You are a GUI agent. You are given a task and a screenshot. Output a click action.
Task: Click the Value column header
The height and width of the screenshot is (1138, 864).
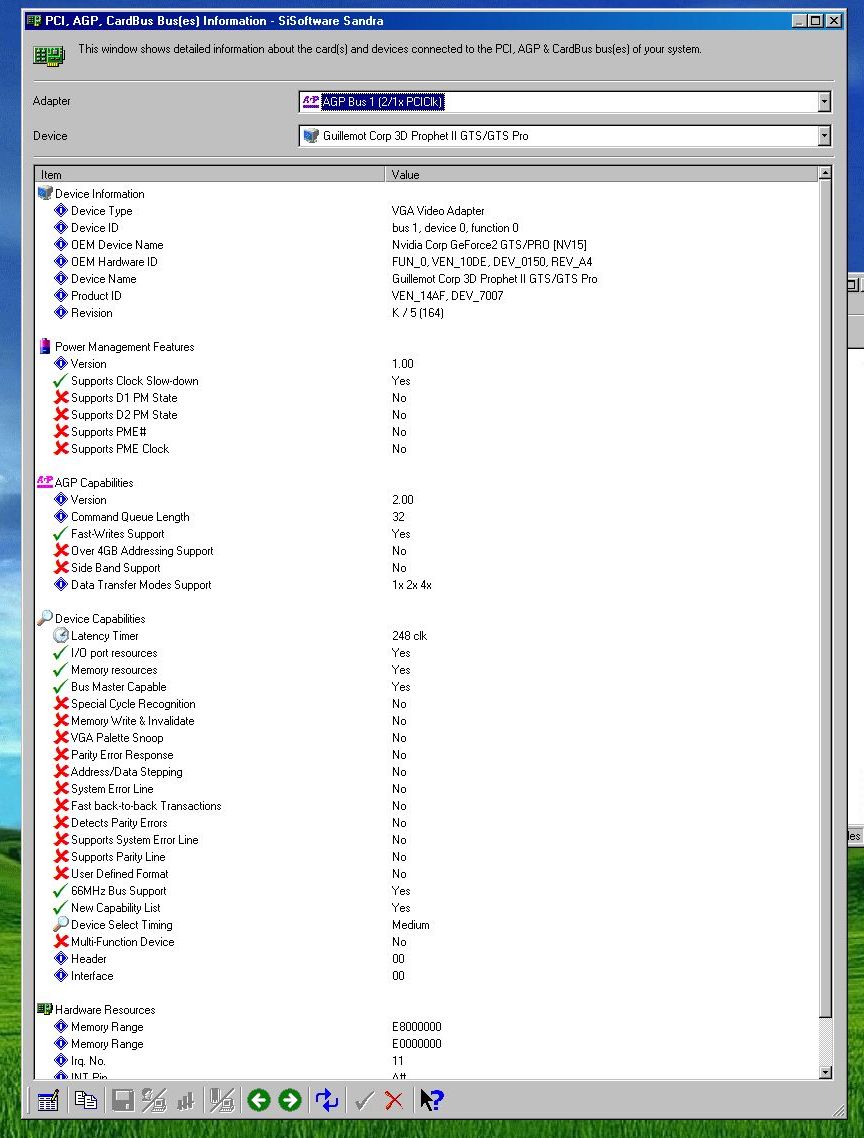600,174
